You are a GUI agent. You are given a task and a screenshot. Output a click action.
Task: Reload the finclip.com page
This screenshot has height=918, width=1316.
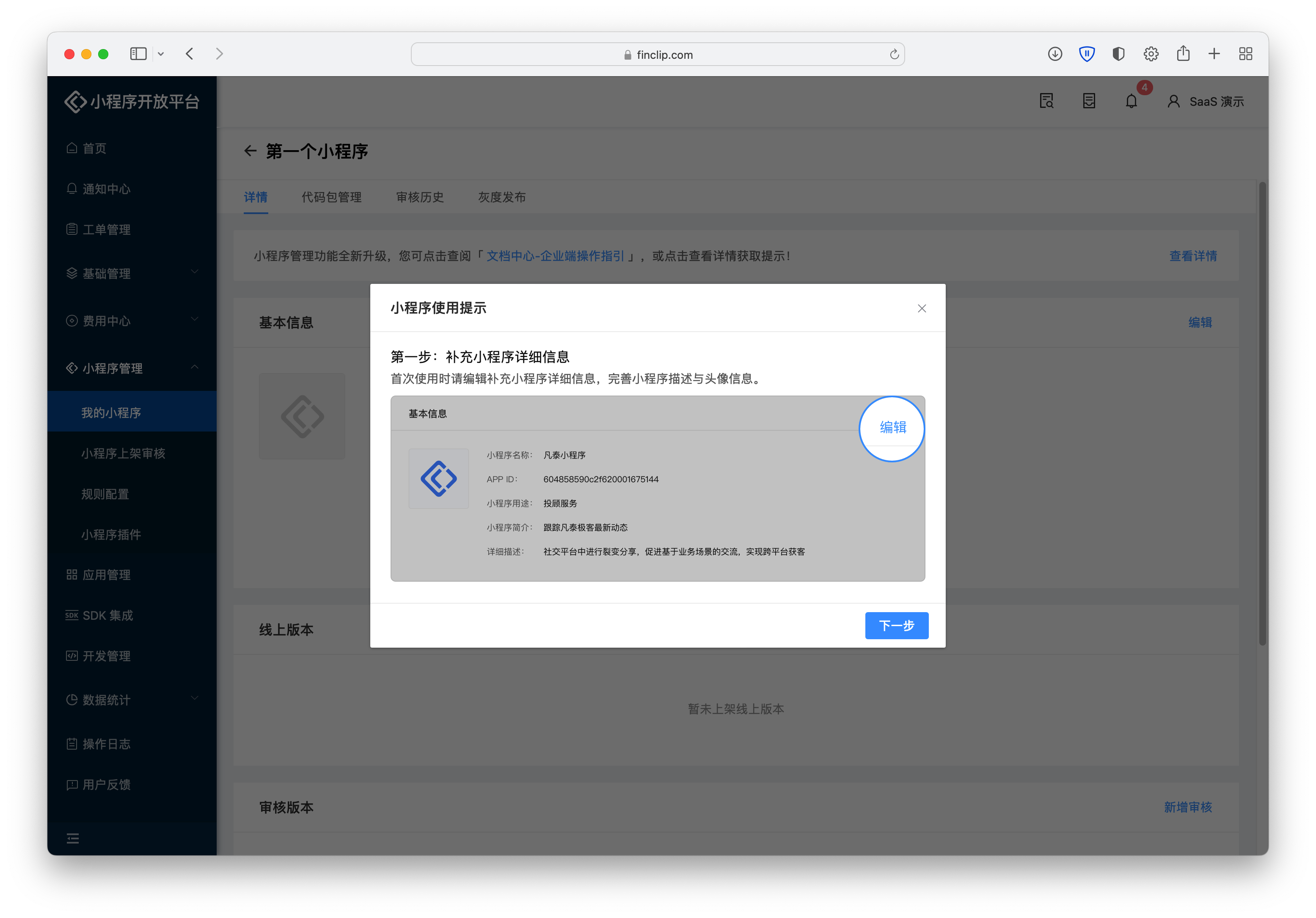[x=894, y=55]
